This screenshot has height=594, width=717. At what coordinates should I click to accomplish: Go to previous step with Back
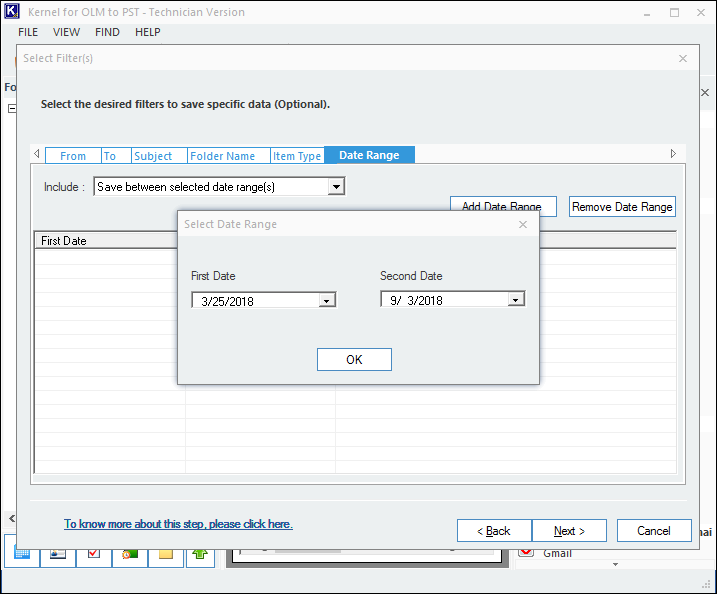point(494,530)
